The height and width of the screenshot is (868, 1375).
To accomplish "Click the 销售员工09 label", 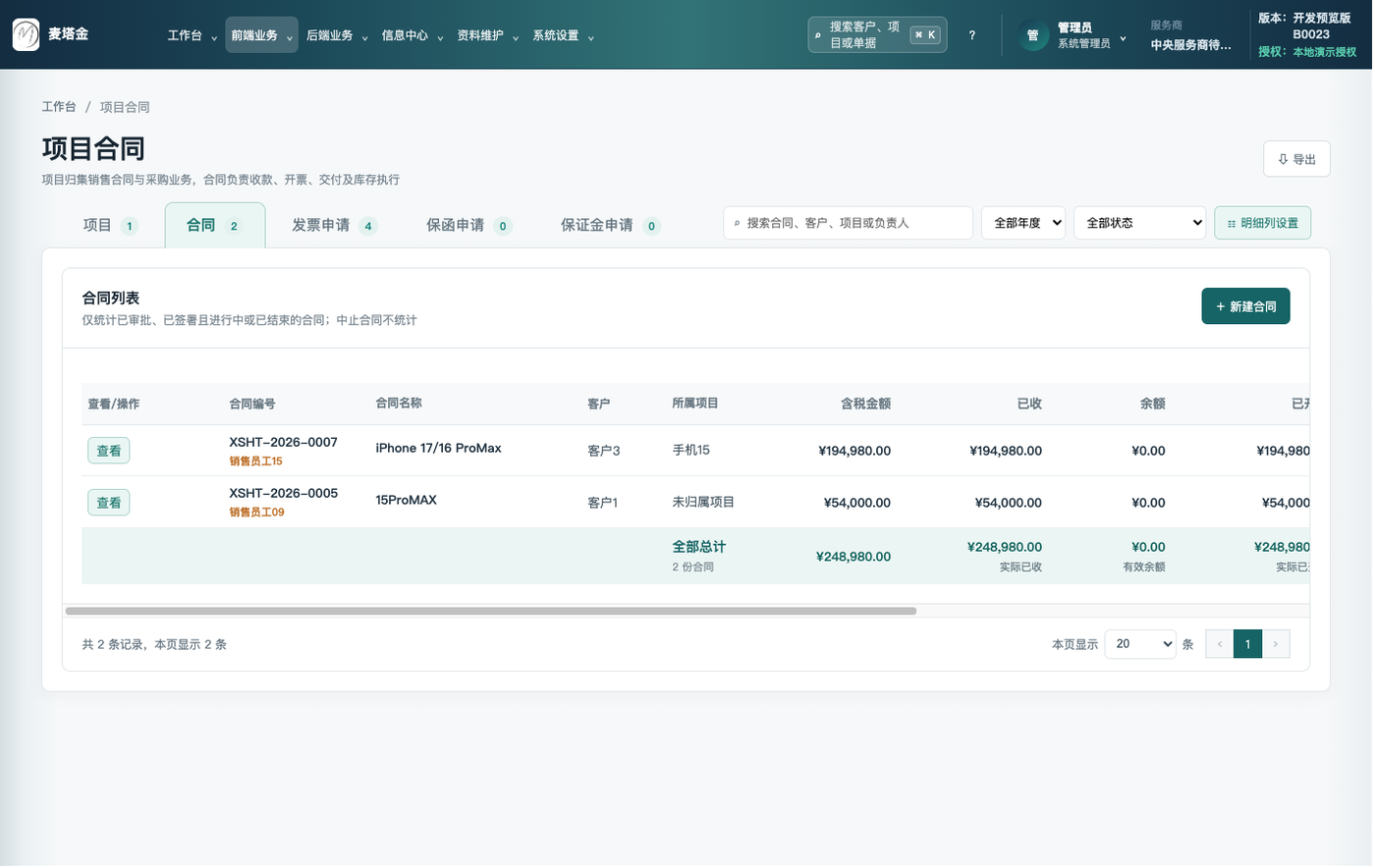I will pos(257,513).
